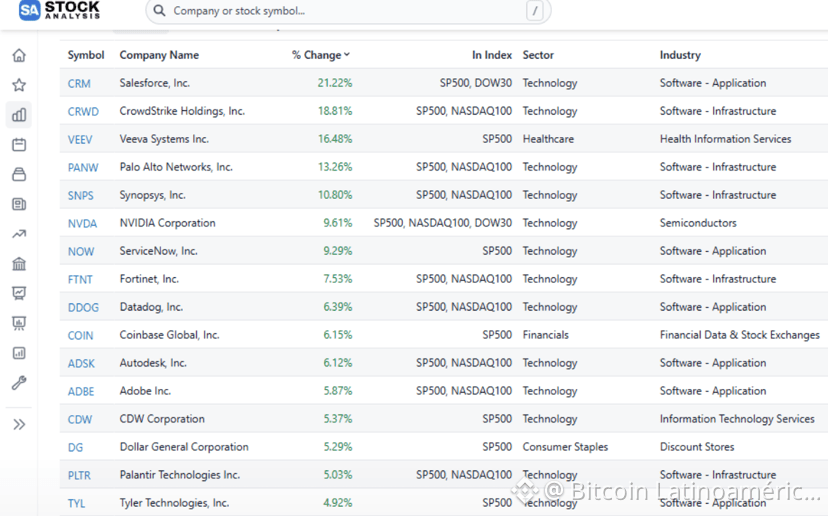Open the chart presentation sidebar icon
Screen dimensions: 828x516
[x=19, y=293]
